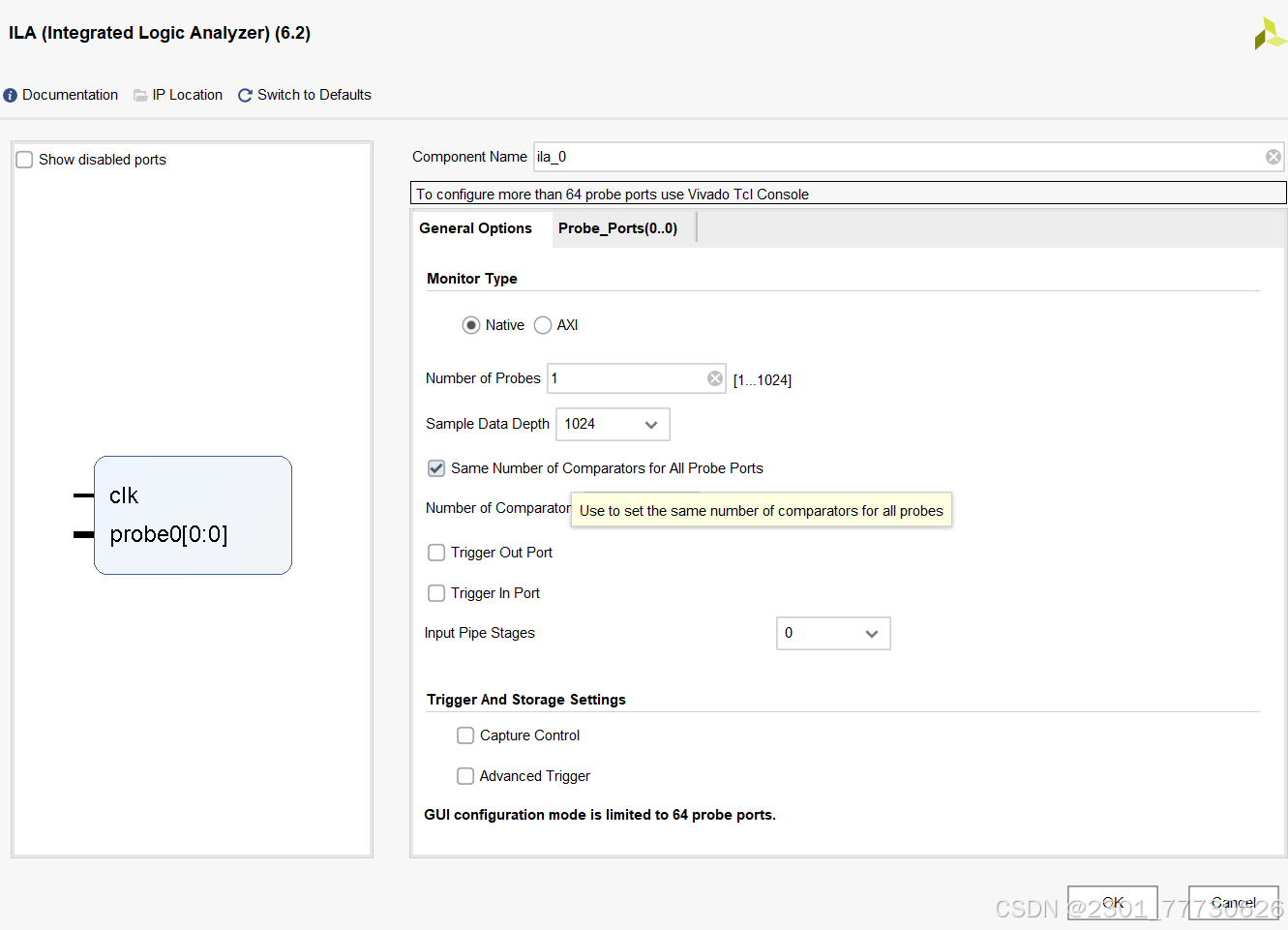
Task: Open the Sample Data Depth dropdown
Action: [613, 424]
